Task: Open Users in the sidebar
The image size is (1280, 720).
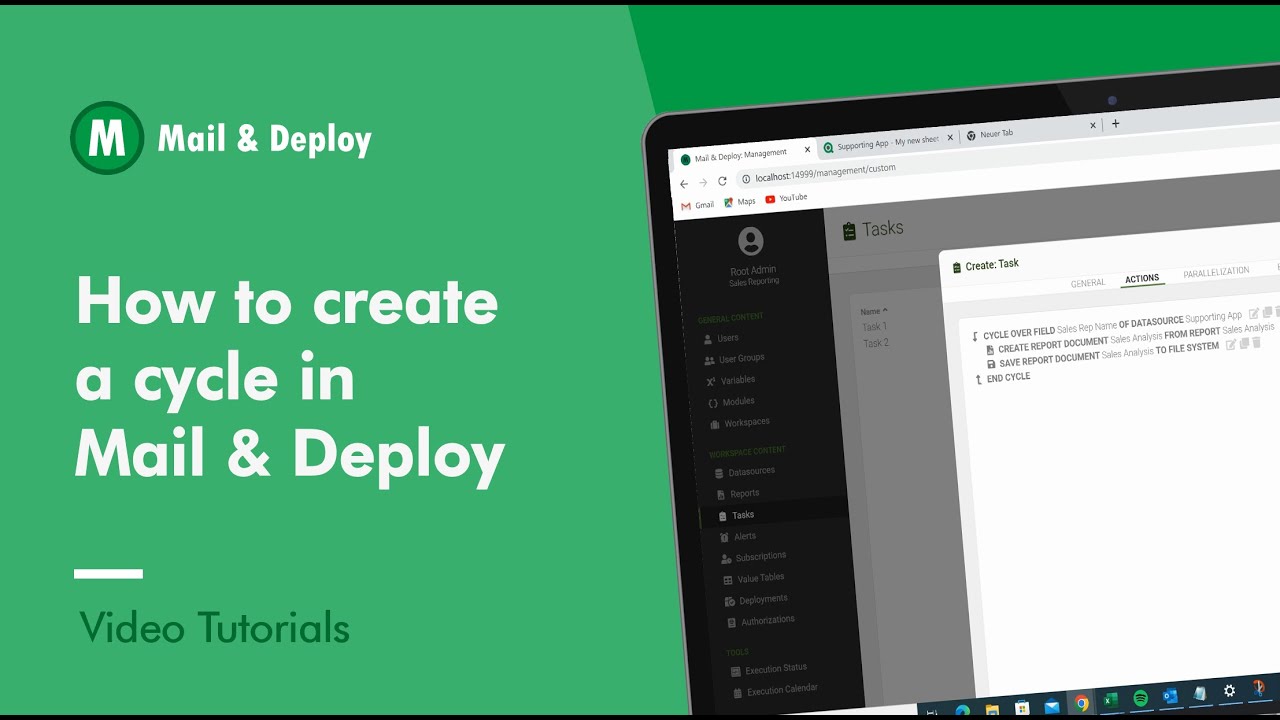Action: pos(720,338)
